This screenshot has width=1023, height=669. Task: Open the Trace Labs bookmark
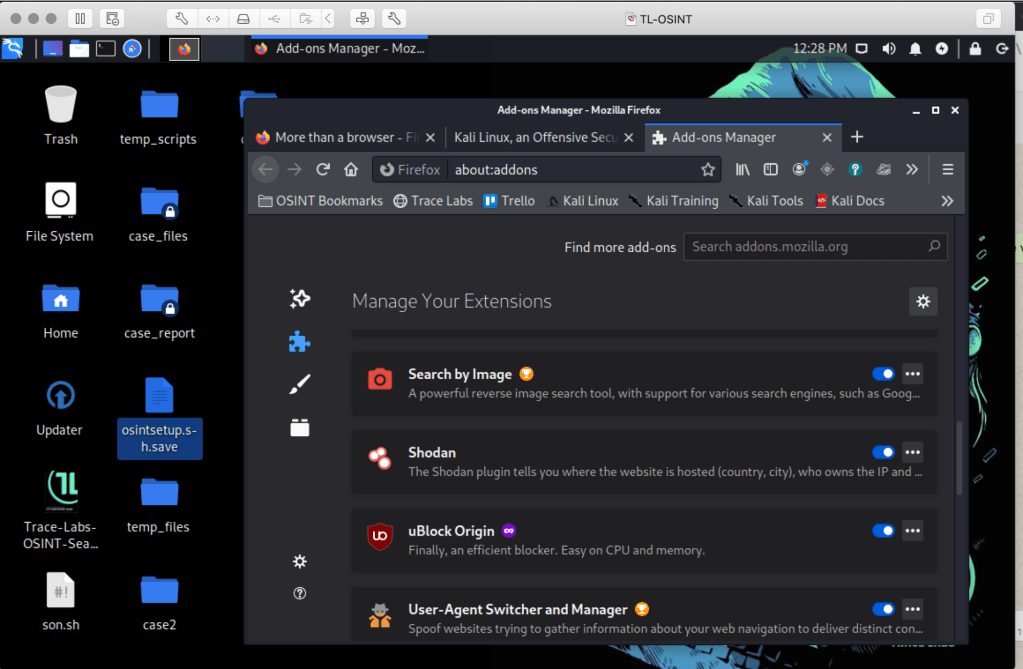click(x=433, y=201)
